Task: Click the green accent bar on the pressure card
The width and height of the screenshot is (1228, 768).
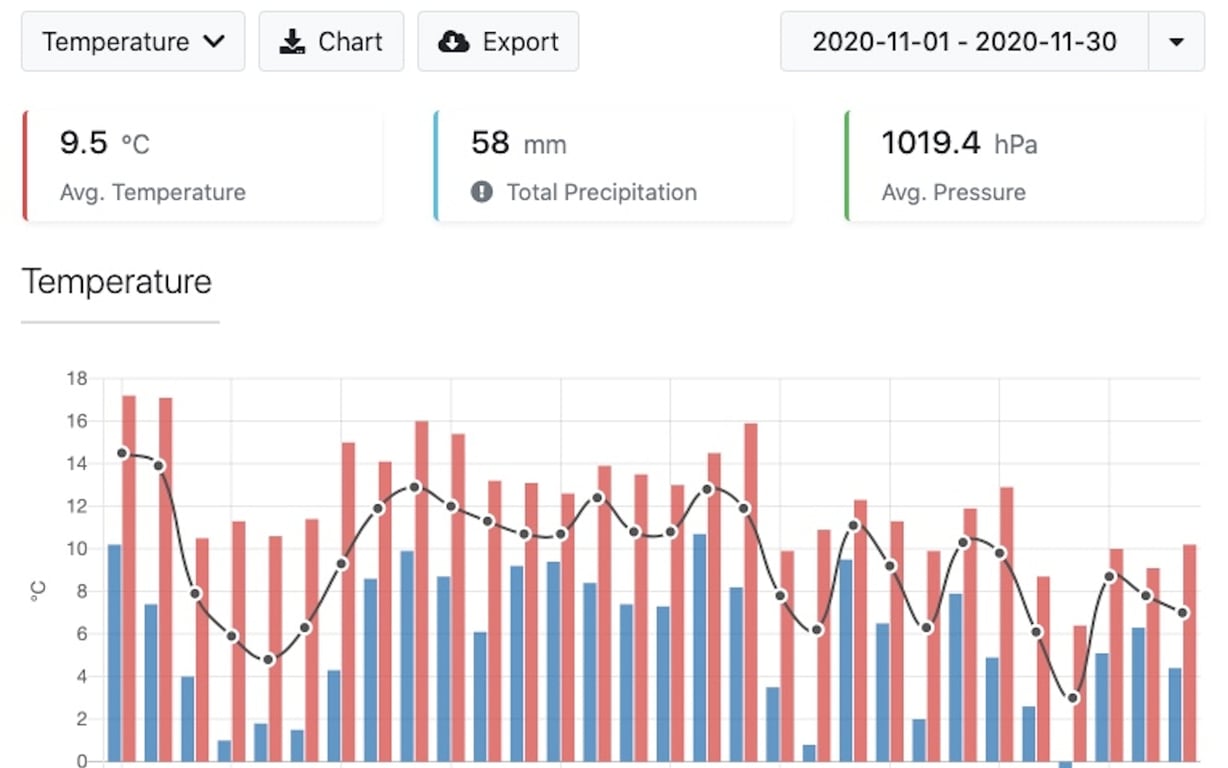Action: tap(845, 163)
